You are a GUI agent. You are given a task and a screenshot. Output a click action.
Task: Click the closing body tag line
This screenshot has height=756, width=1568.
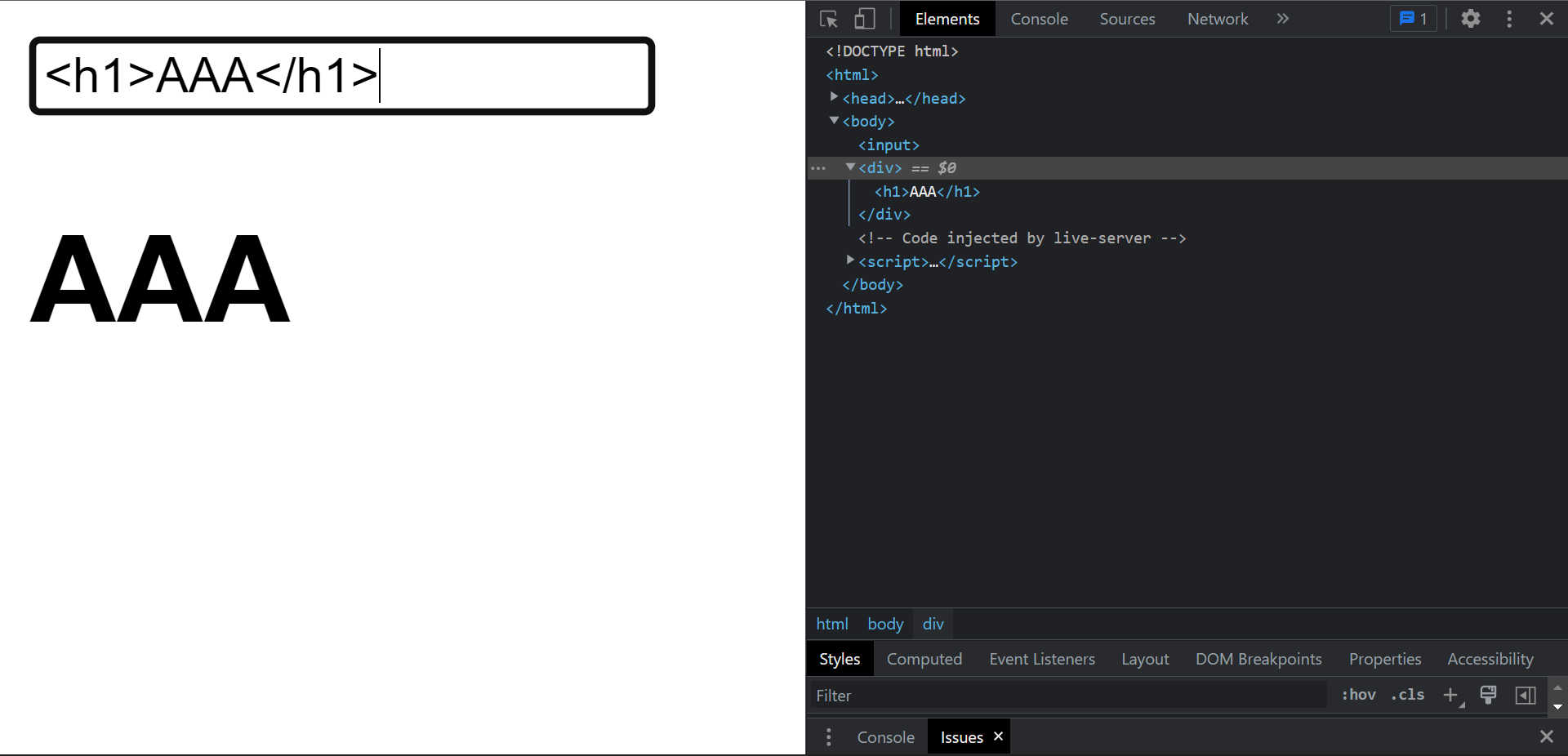(x=872, y=284)
